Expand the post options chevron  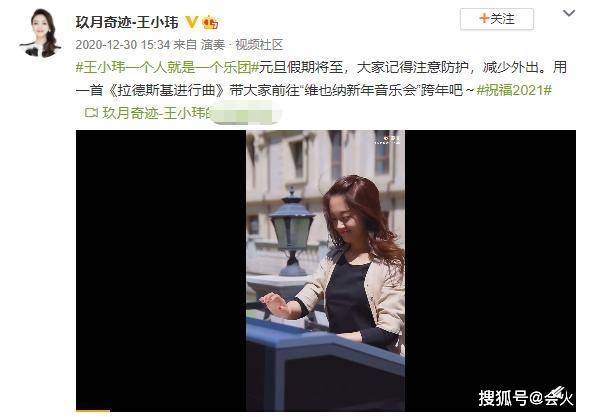pos(569,13)
